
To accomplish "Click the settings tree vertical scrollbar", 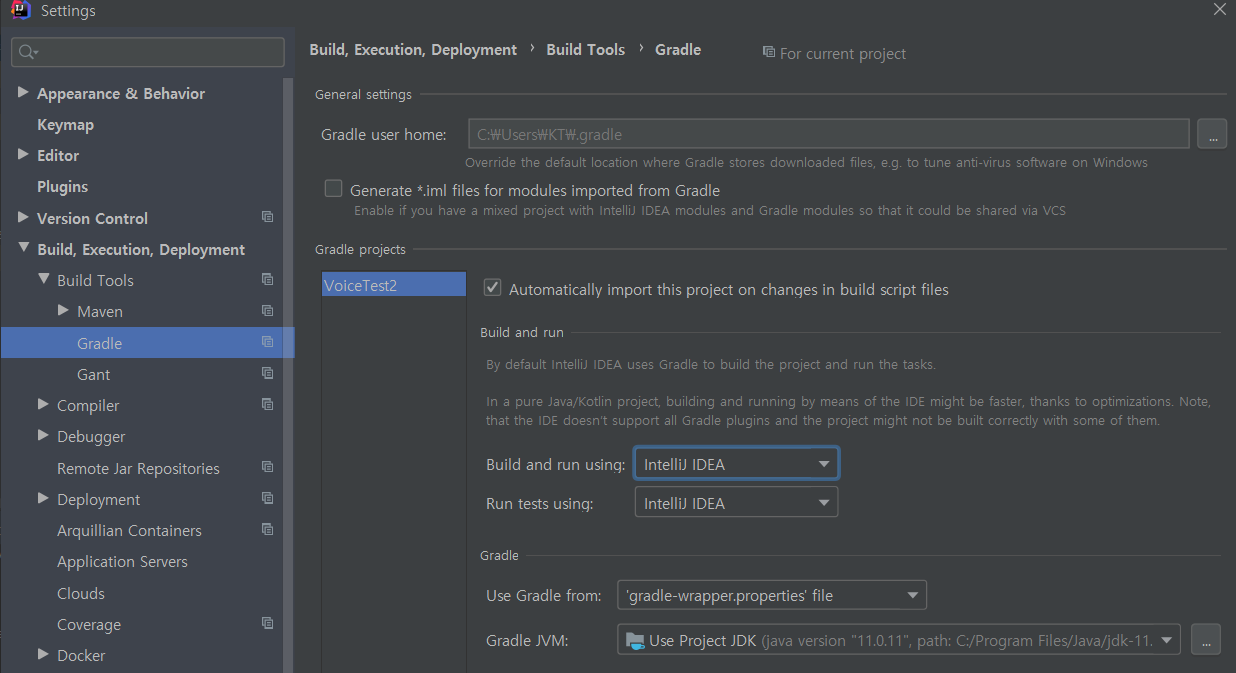I will tap(289, 375).
